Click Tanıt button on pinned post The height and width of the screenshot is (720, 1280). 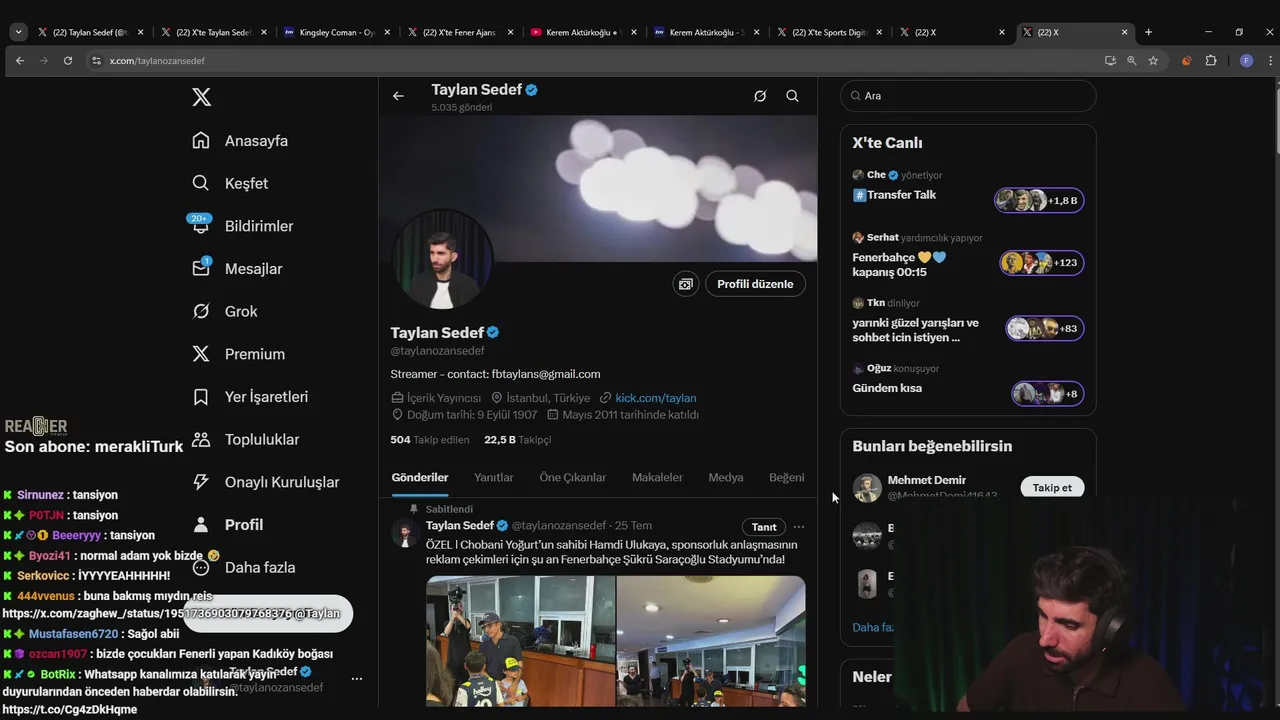[764, 527]
